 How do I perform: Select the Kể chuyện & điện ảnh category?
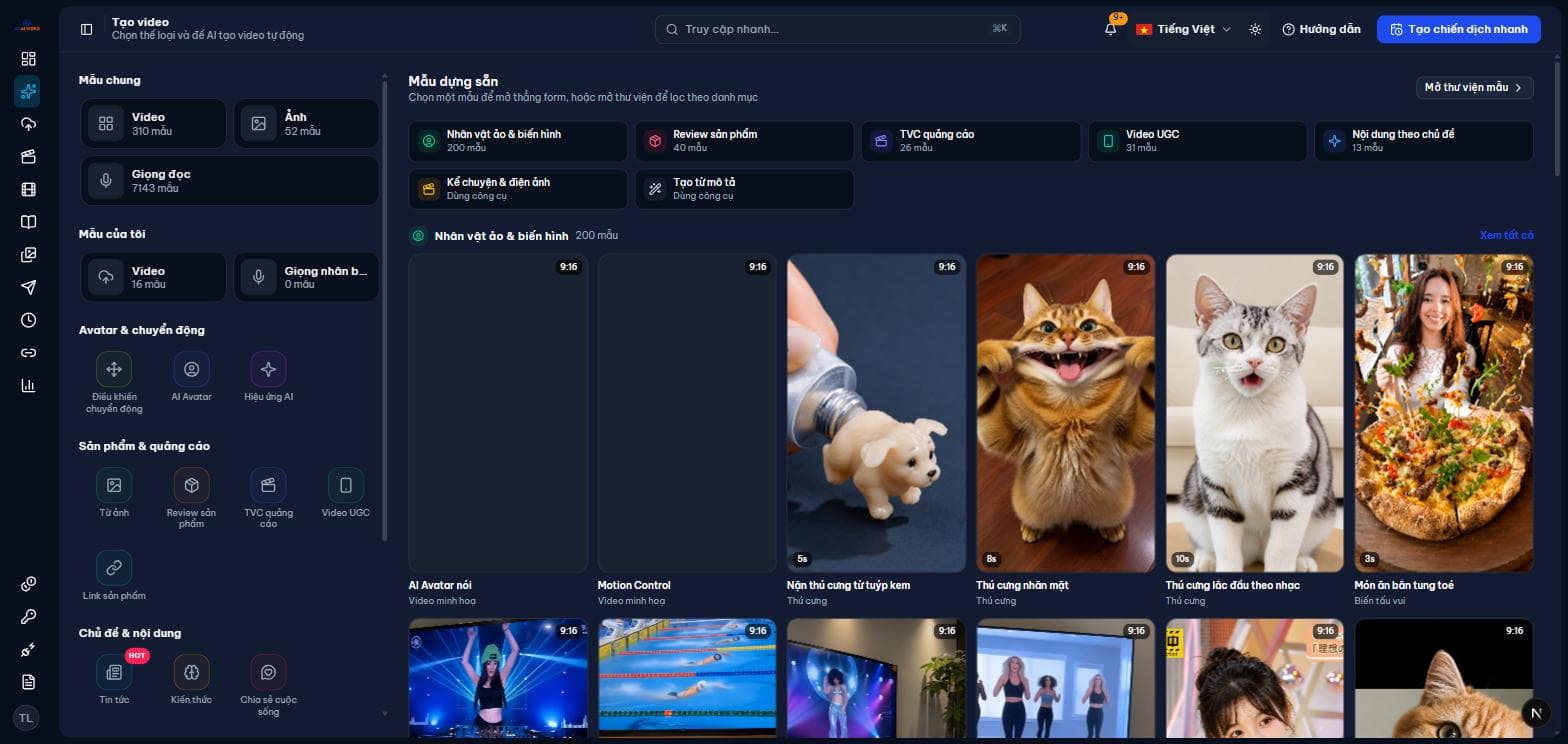[x=518, y=189]
